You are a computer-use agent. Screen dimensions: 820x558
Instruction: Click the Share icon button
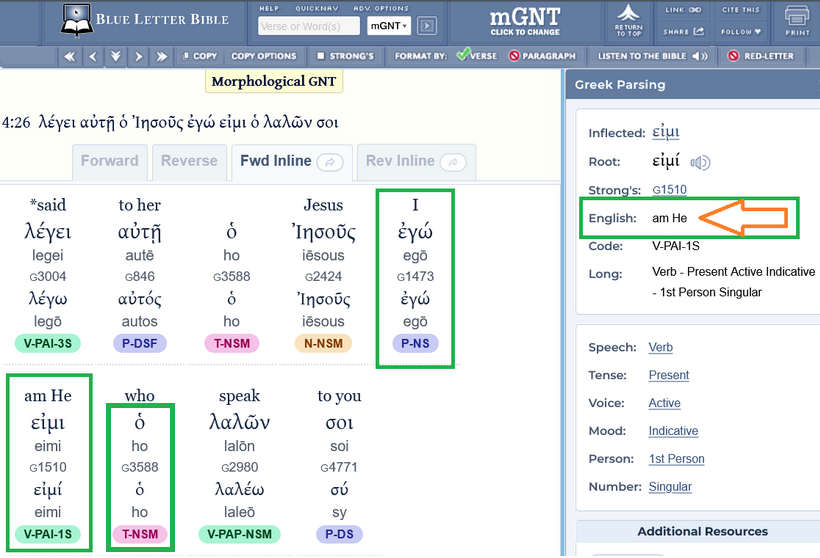coord(683,32)
